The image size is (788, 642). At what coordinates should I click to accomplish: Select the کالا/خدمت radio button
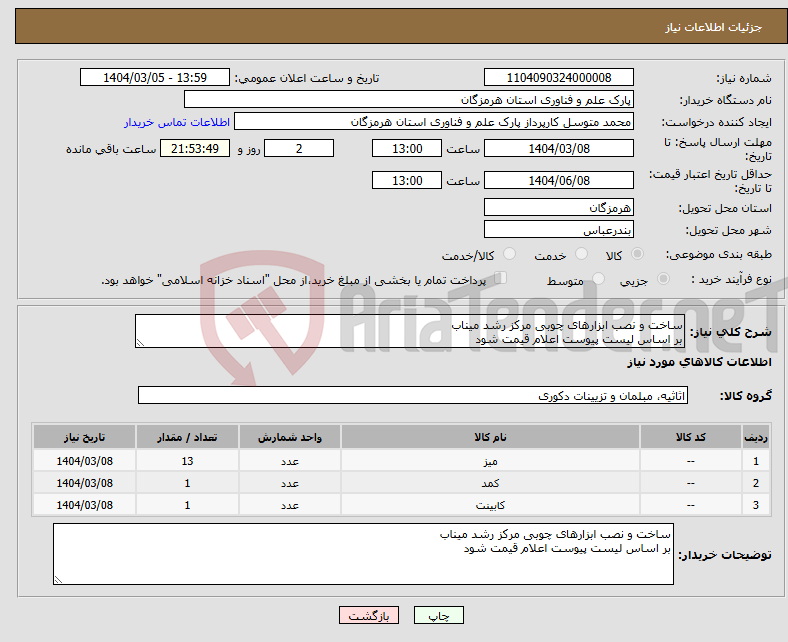coord(510,254)
